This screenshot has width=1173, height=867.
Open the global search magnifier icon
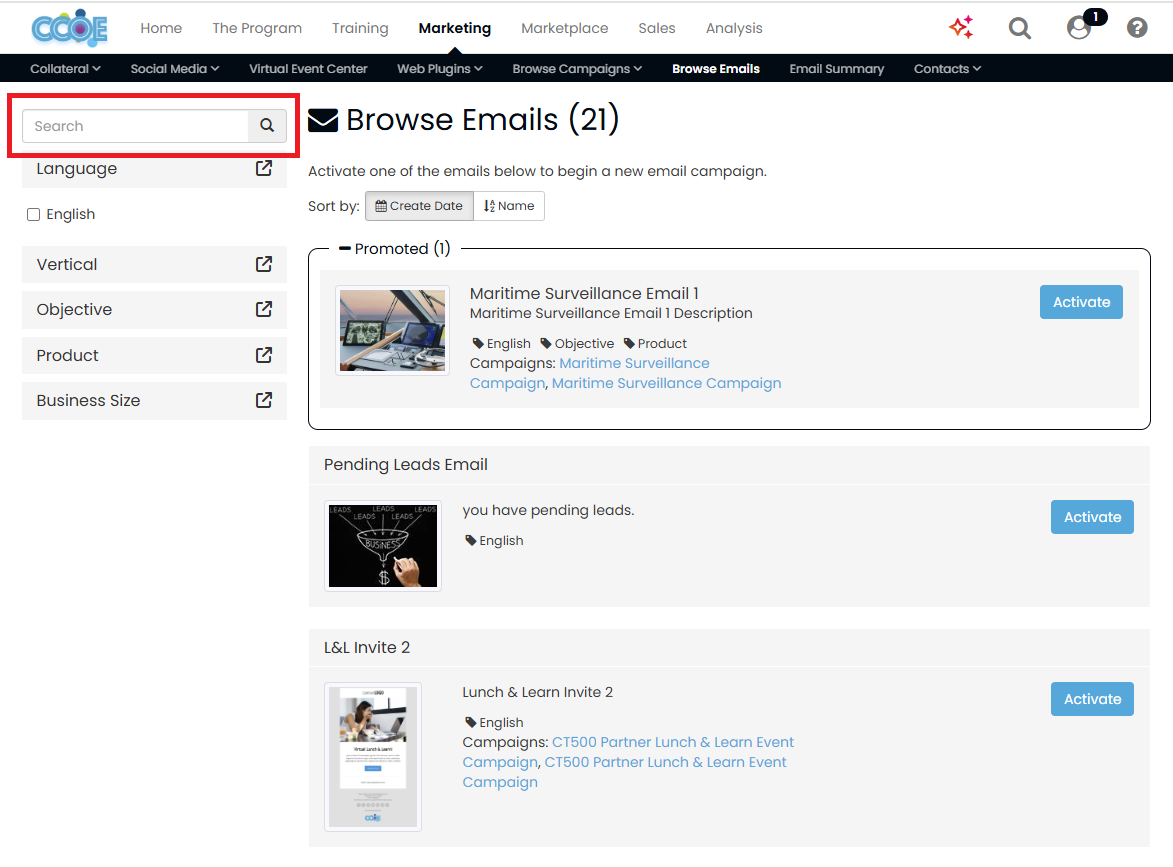1020,28
